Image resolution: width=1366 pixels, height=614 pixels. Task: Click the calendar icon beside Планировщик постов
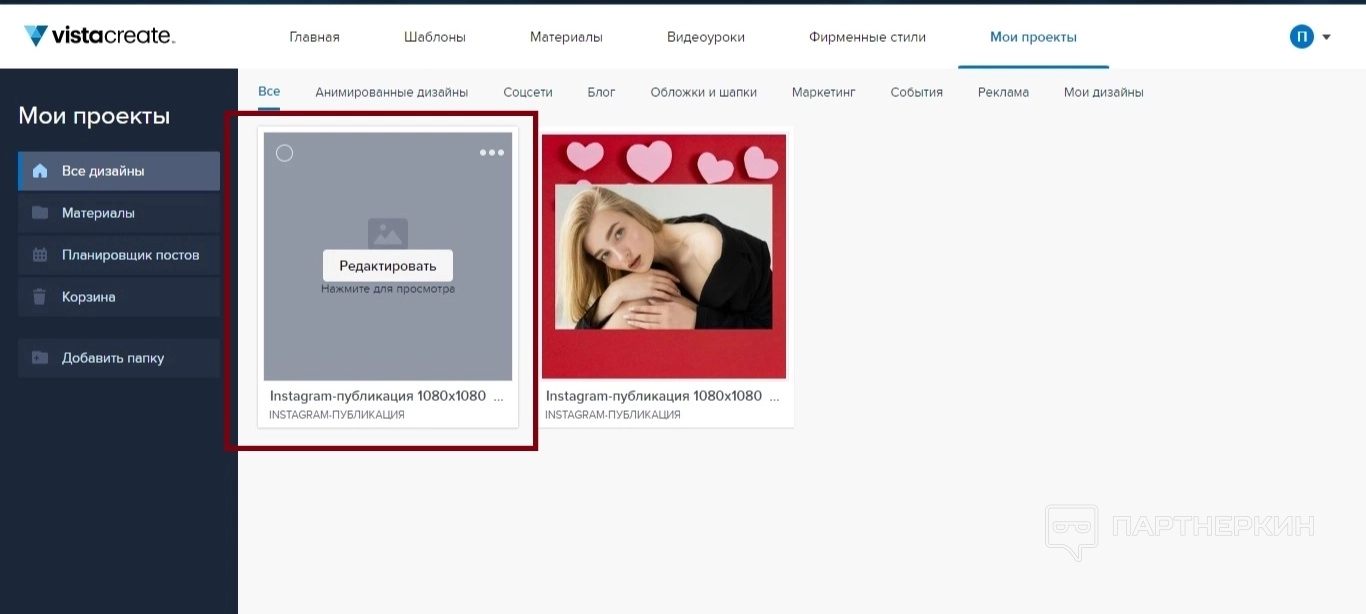[x=40, y=255]
